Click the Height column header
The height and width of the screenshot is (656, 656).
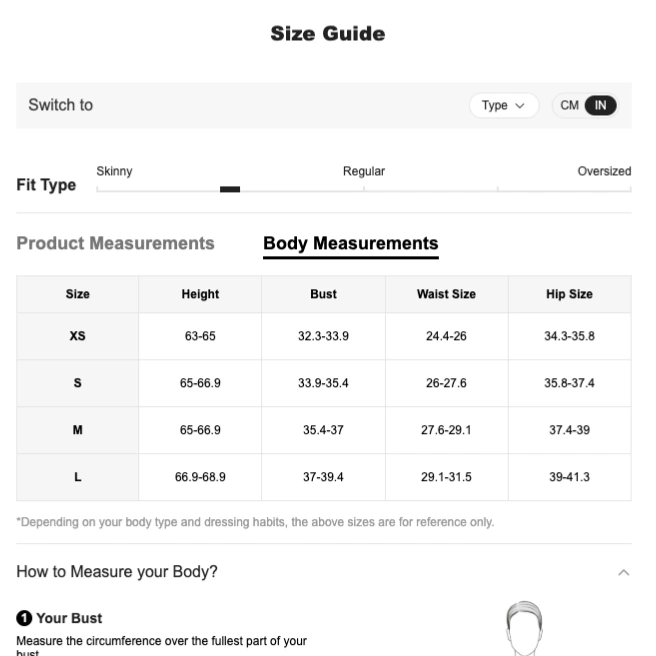(x=200, y=294)
